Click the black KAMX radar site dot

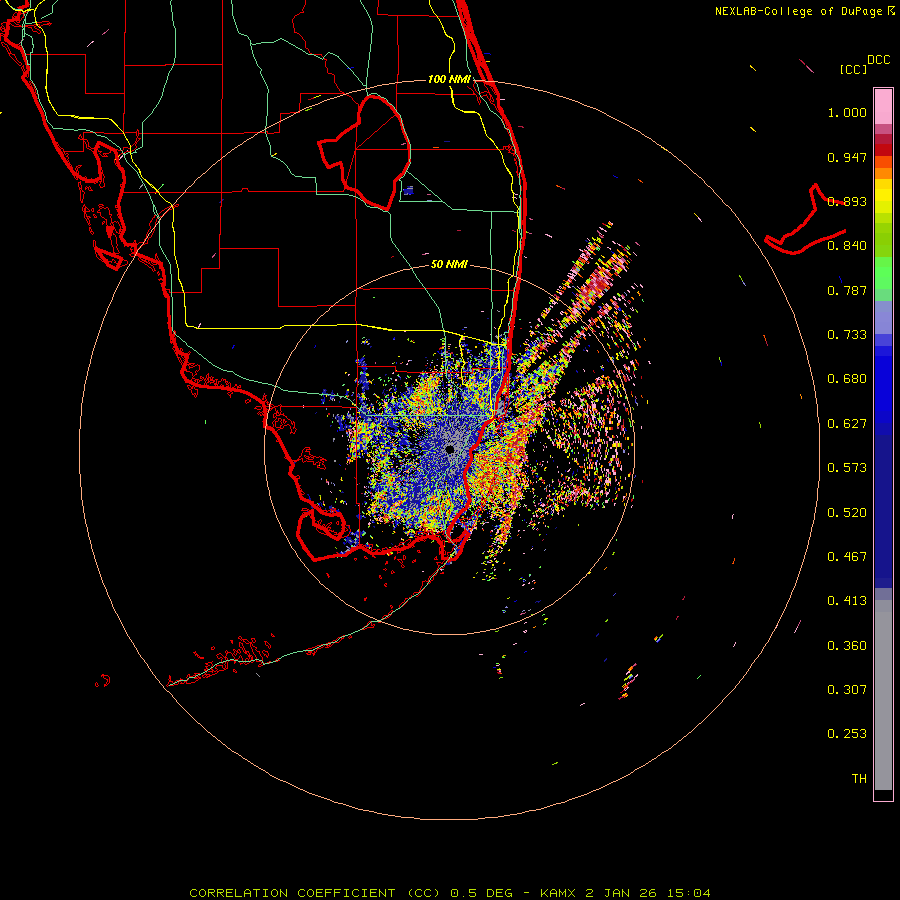click(450, 449)
